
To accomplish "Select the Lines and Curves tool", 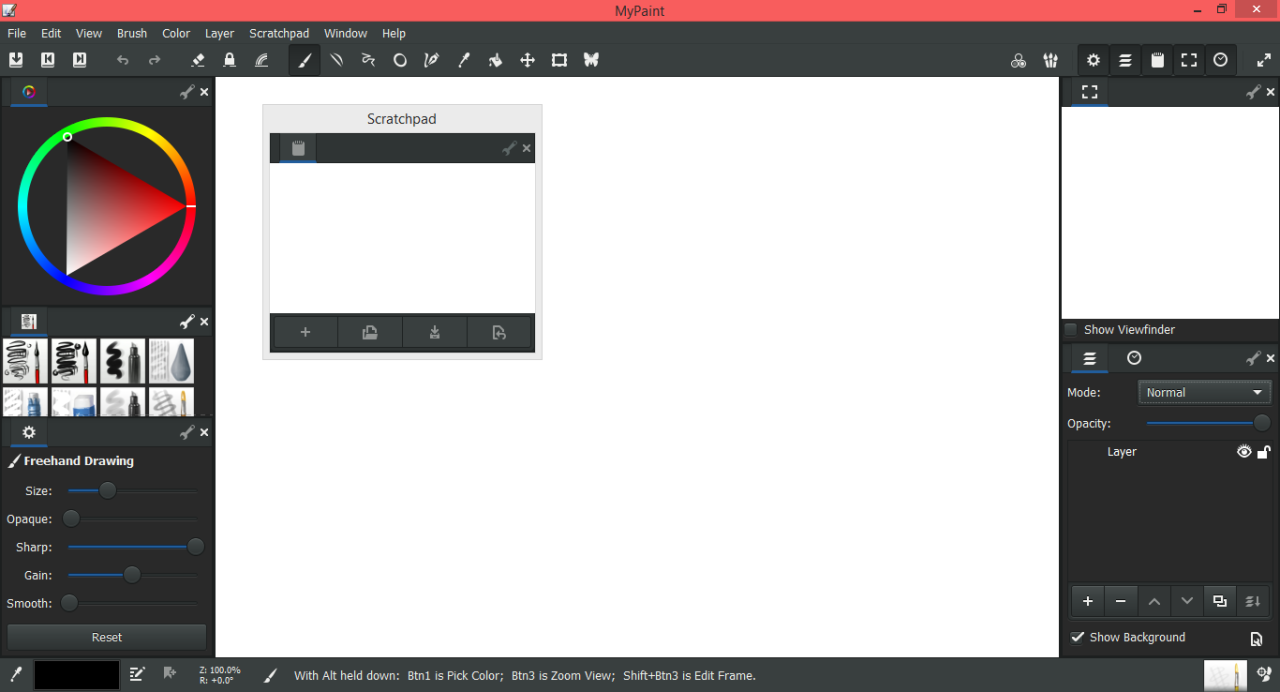I will [337, 60].
